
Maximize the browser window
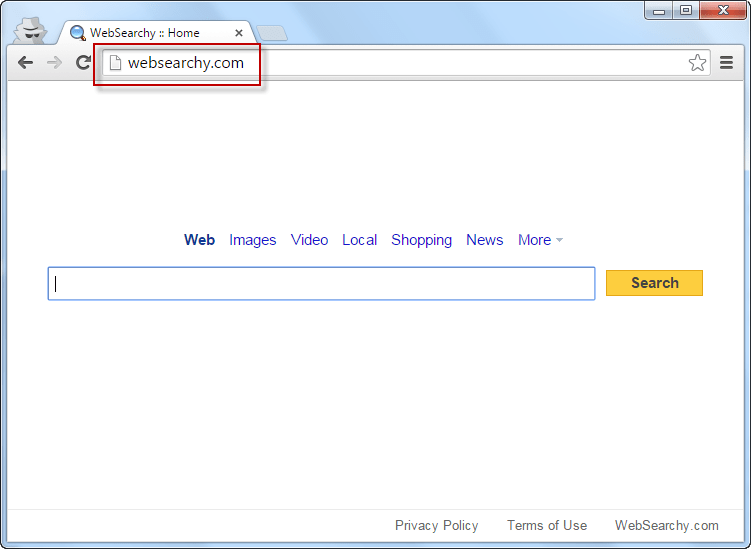pos(686,10)
